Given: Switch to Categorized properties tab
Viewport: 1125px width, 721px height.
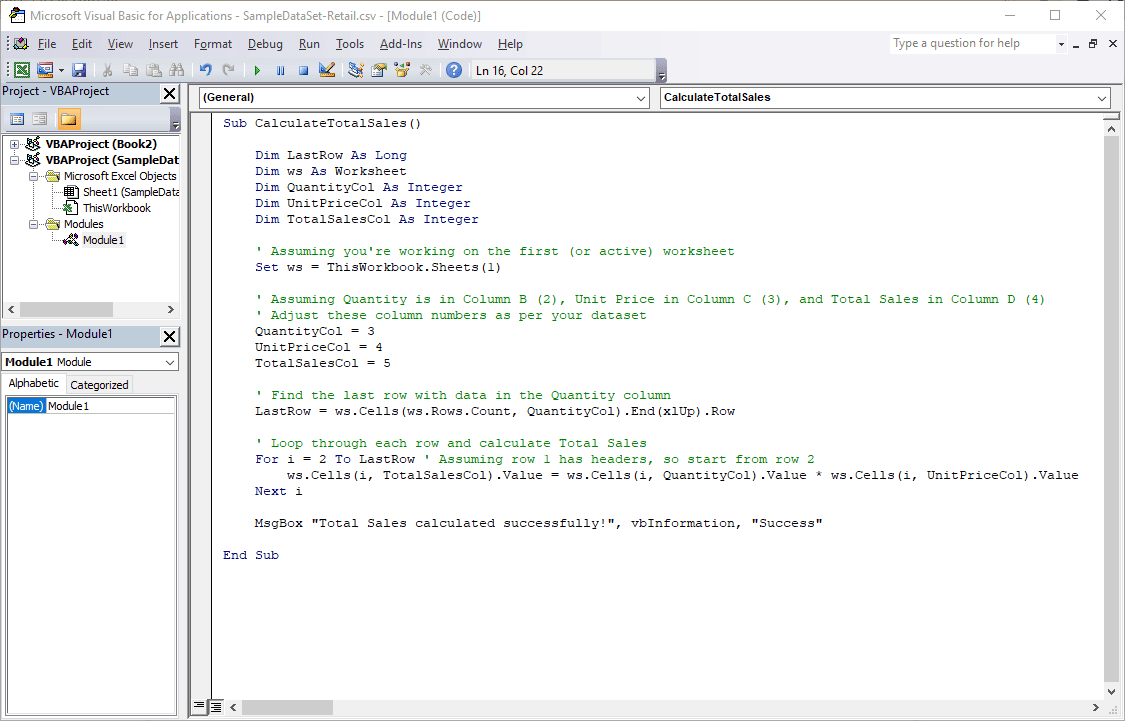Looking at the screenshot, I should tap(99, 385).
